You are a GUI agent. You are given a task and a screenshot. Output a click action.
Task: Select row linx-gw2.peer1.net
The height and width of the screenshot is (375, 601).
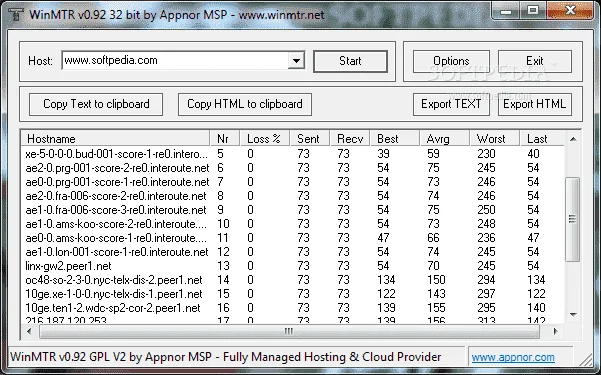pos(293,266)
